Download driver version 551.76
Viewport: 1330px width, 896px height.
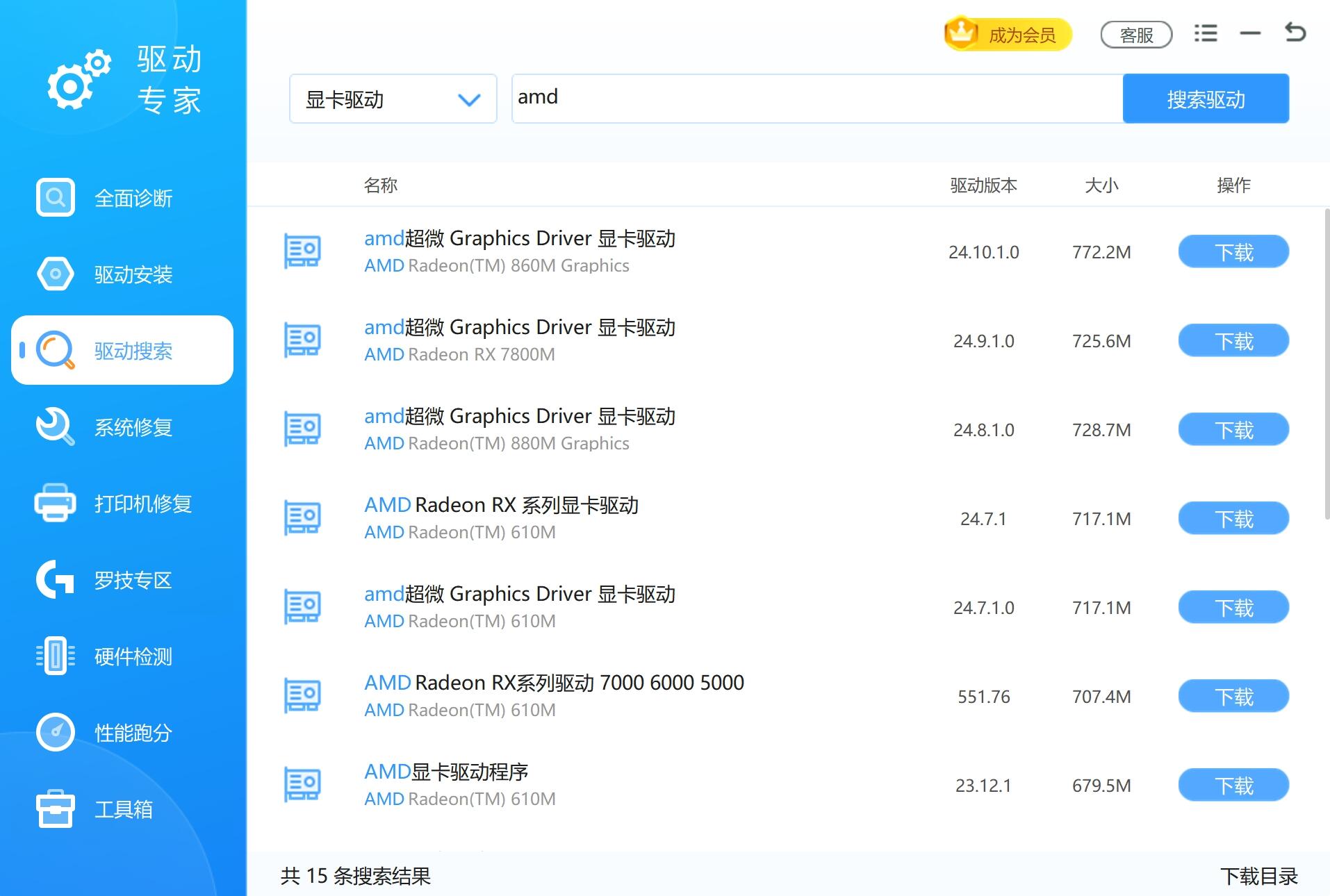pyautogui.click(x=1233, y=696)
